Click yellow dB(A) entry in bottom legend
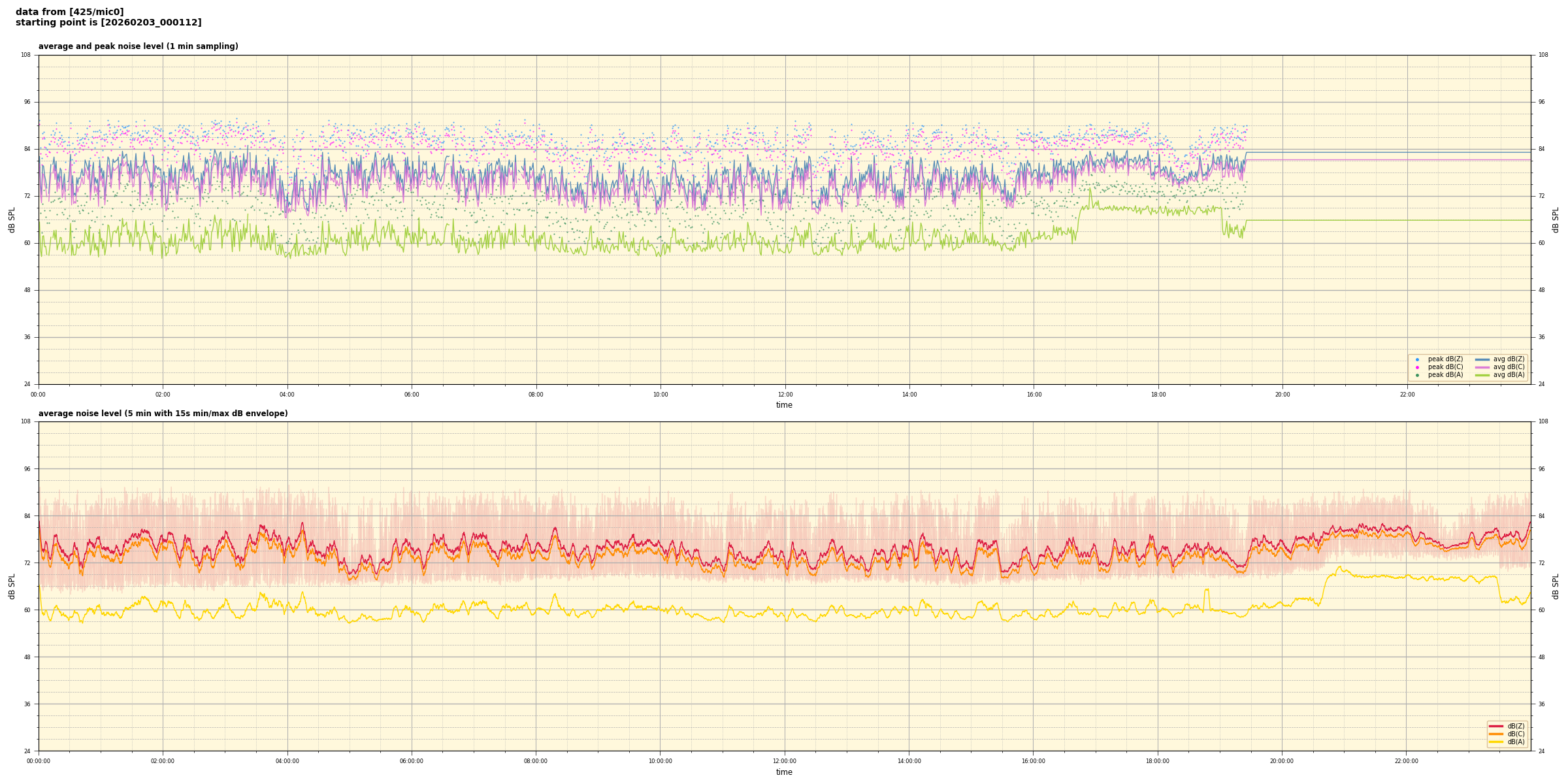This screenshot has height=784, width=1568. (x=1495, y=742)
